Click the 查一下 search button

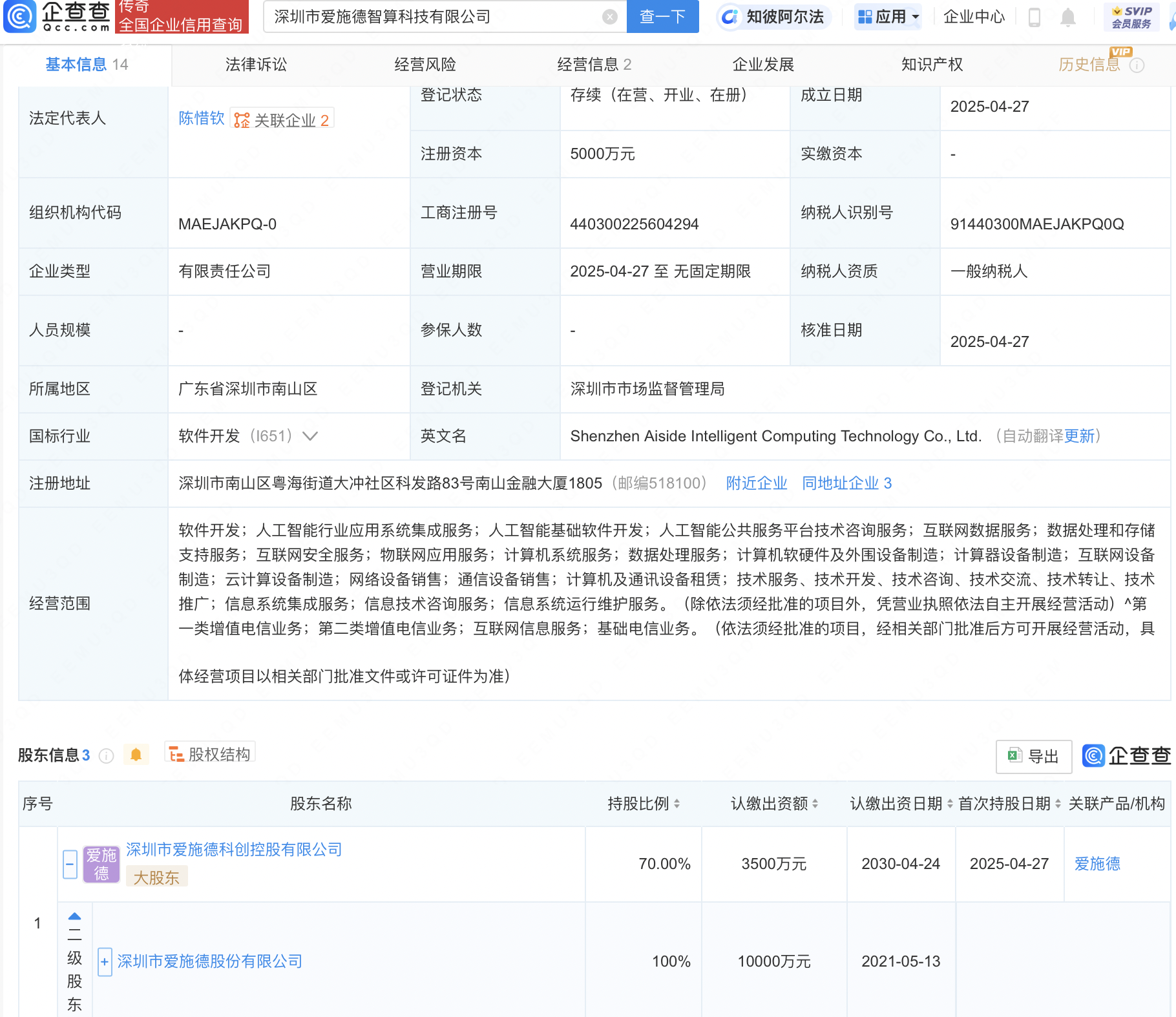(x=663, y=16)
